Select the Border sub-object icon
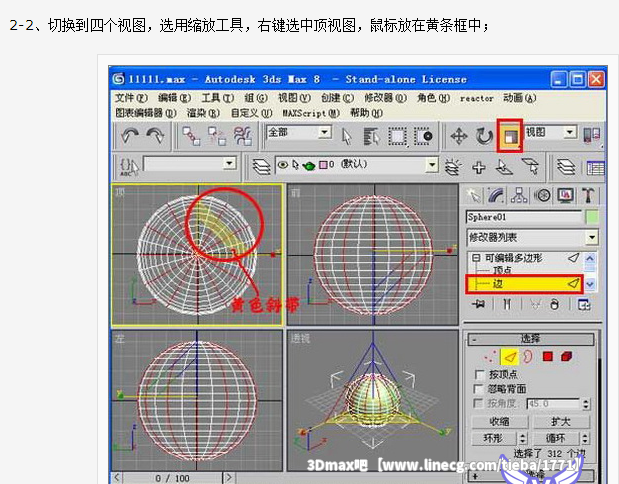619x484 pixels. click(527, 357)
